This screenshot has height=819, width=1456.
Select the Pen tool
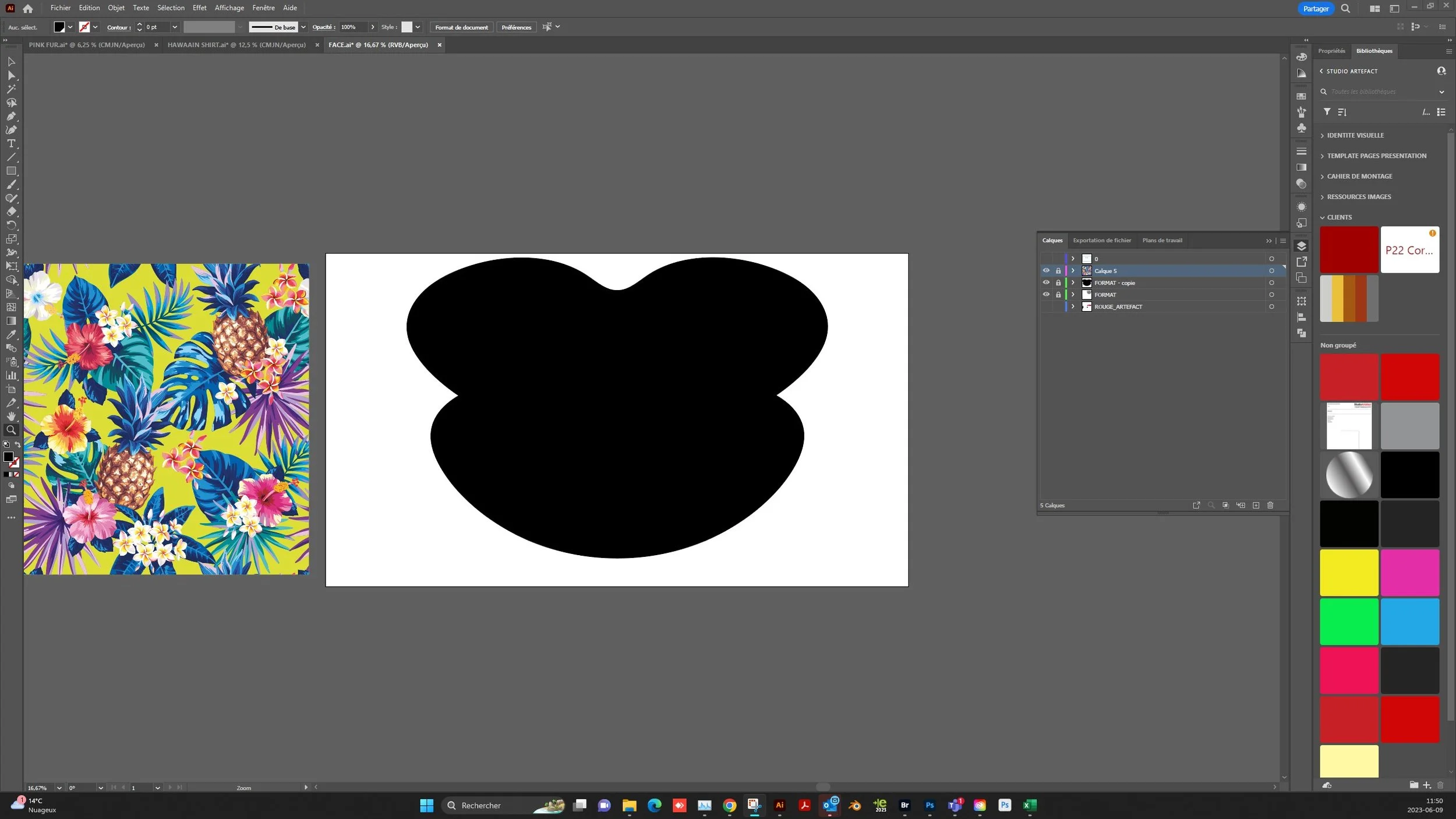click(11, 117)
